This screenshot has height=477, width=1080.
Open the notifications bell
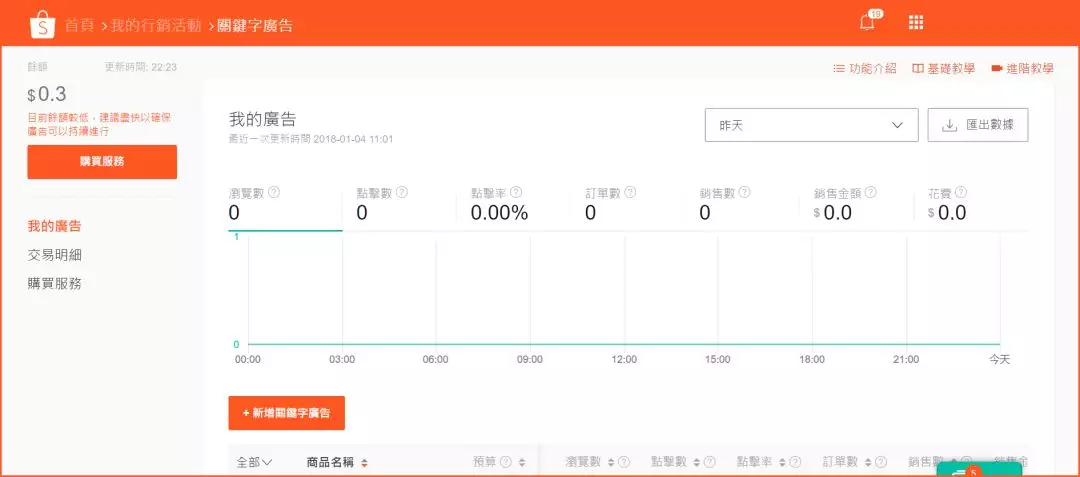pos(867,23)
